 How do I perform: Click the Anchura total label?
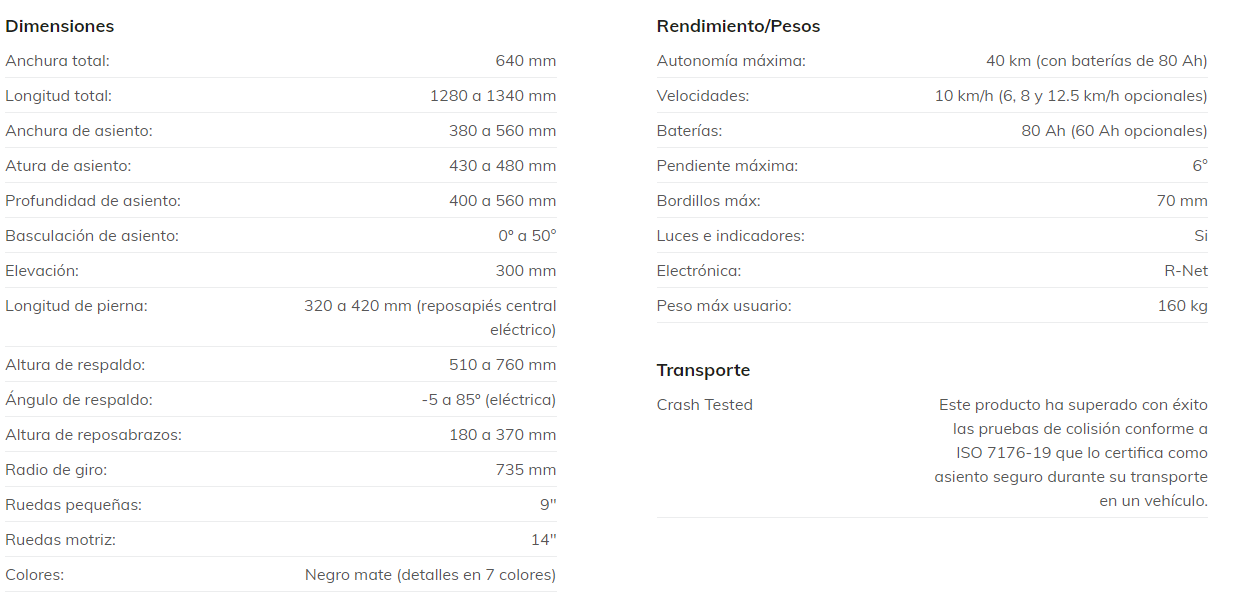(x=57, y=61)
